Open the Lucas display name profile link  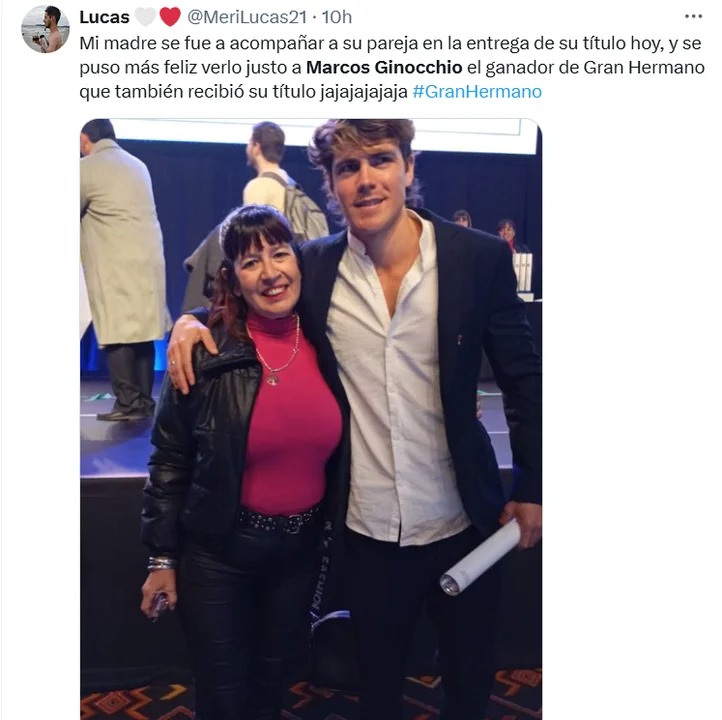[x=105, y=17]
